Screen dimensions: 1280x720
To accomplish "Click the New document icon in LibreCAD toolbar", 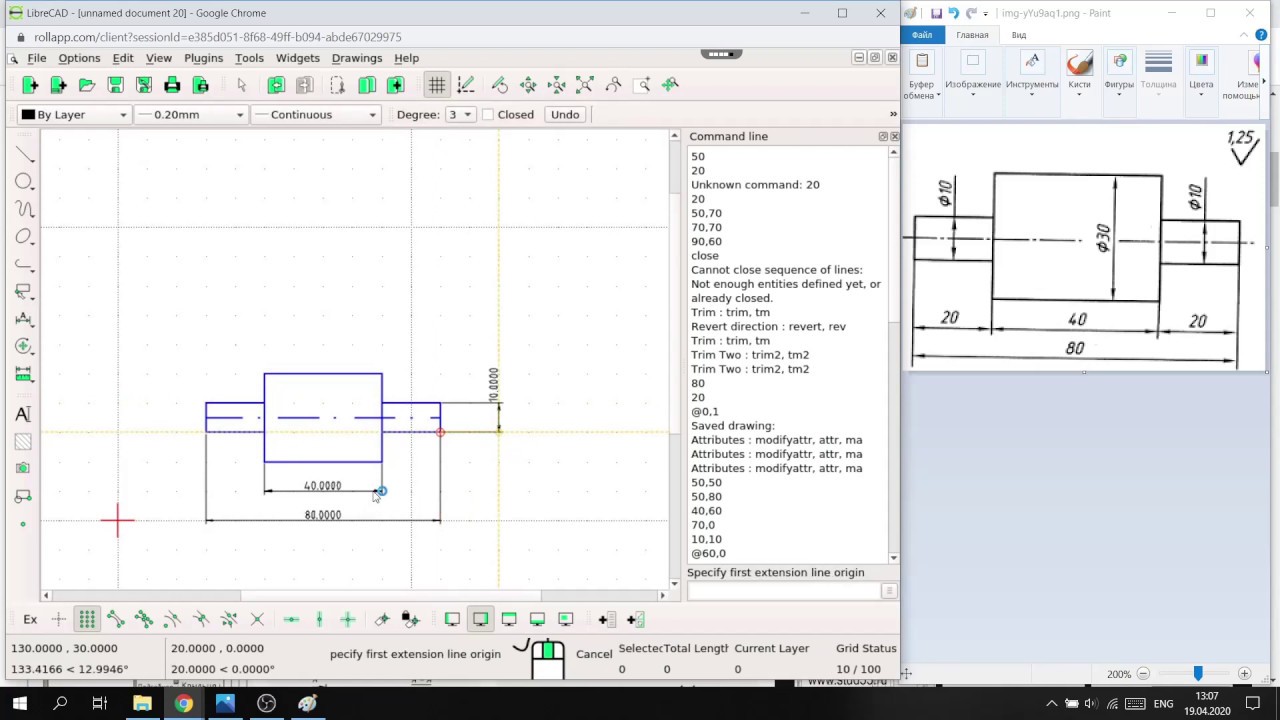I will tap(30, 85).
